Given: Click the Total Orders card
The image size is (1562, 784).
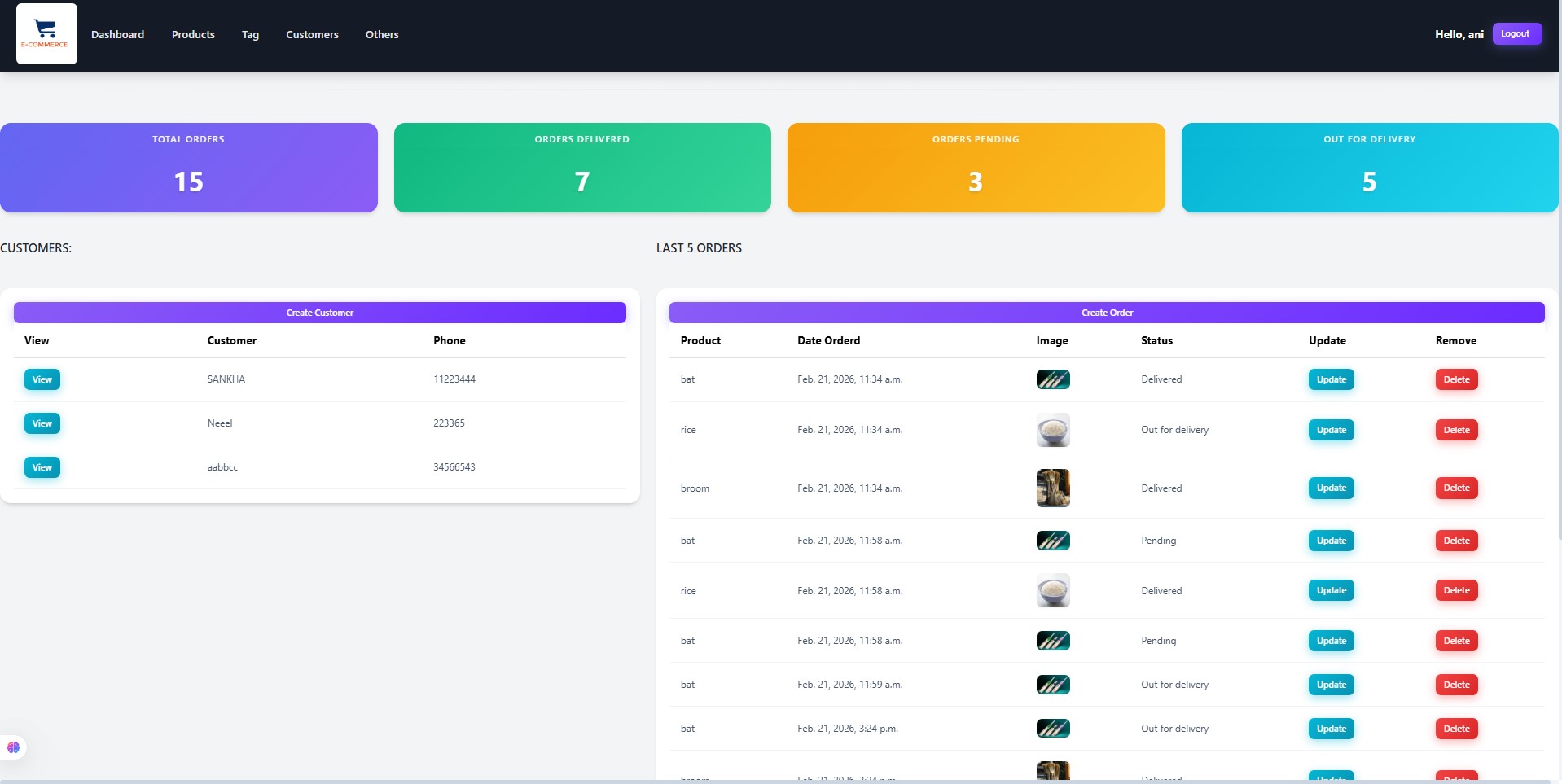Looking at the screenshot, I should coord(188,168).
